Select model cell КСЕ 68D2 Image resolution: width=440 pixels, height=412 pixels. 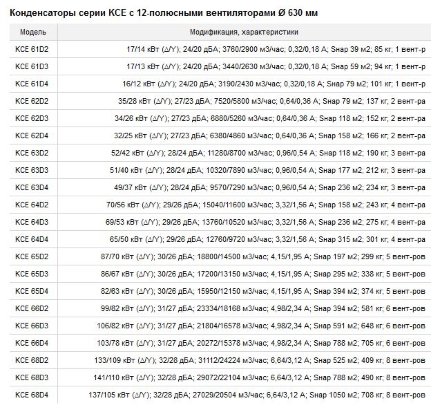pos(32,360)
